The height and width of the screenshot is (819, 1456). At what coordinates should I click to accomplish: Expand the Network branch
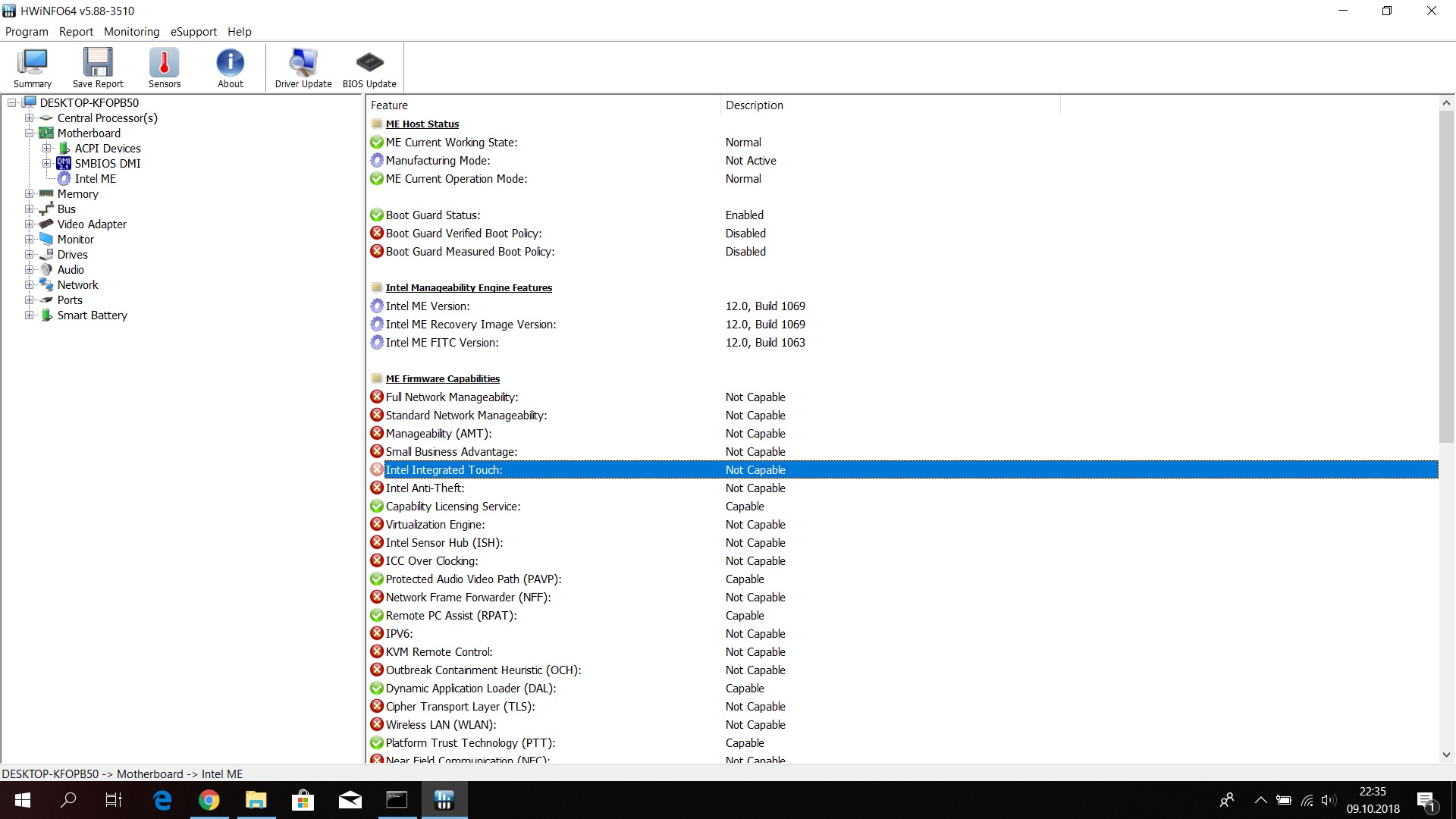click(x=30, y=285)
